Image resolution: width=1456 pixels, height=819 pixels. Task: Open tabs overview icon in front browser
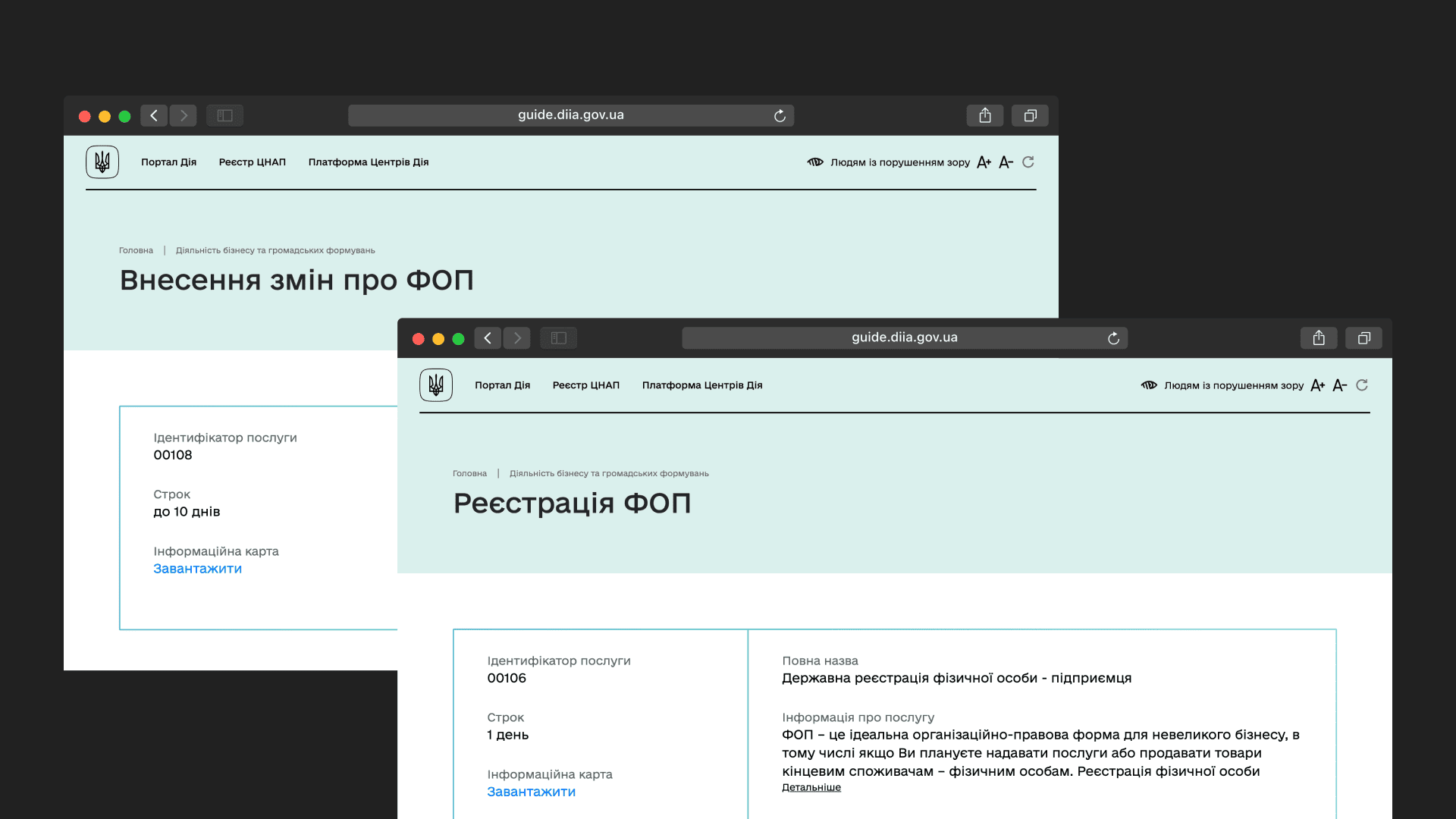click(x=1363, y=338)
